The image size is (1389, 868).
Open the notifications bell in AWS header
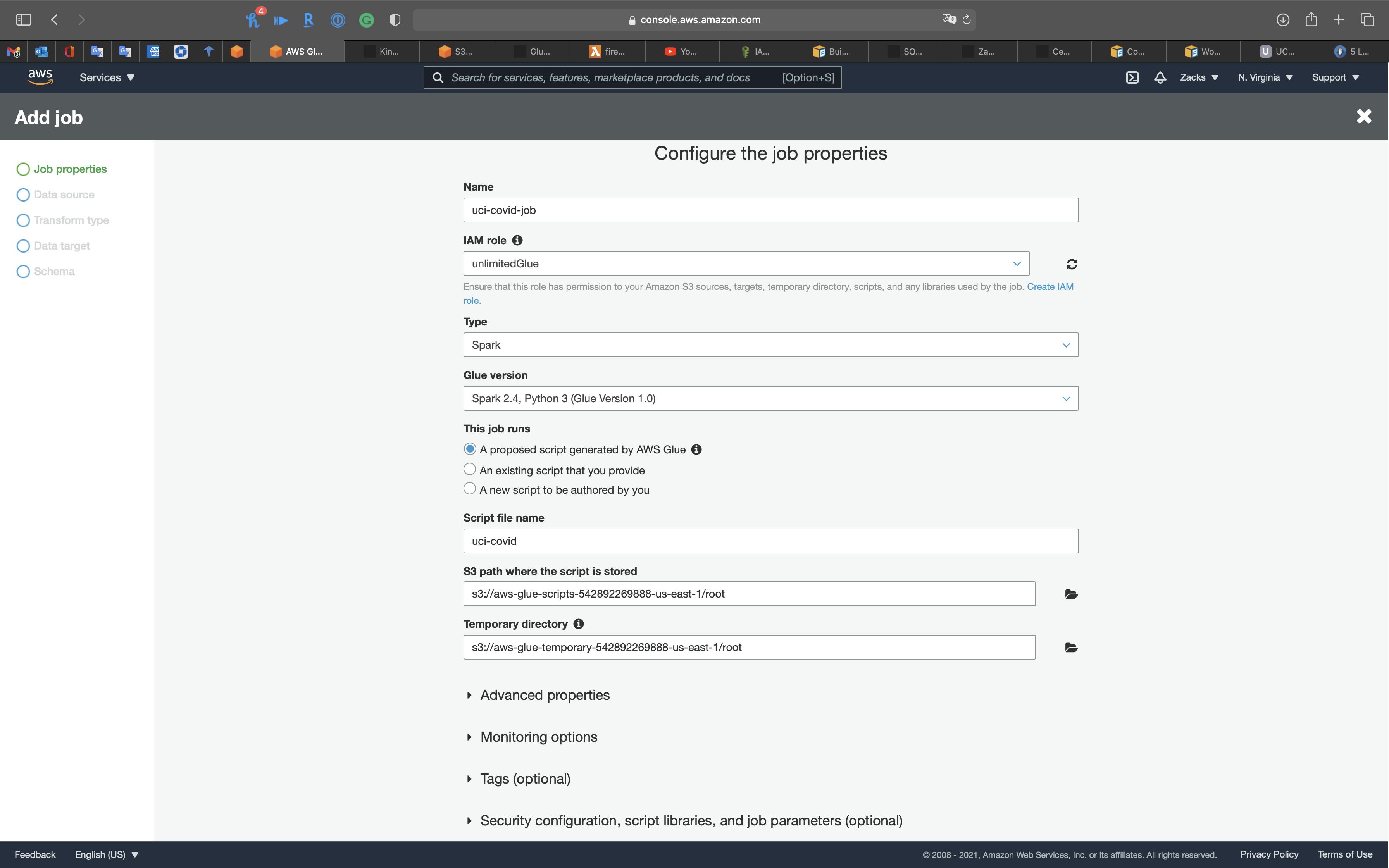1160,77
